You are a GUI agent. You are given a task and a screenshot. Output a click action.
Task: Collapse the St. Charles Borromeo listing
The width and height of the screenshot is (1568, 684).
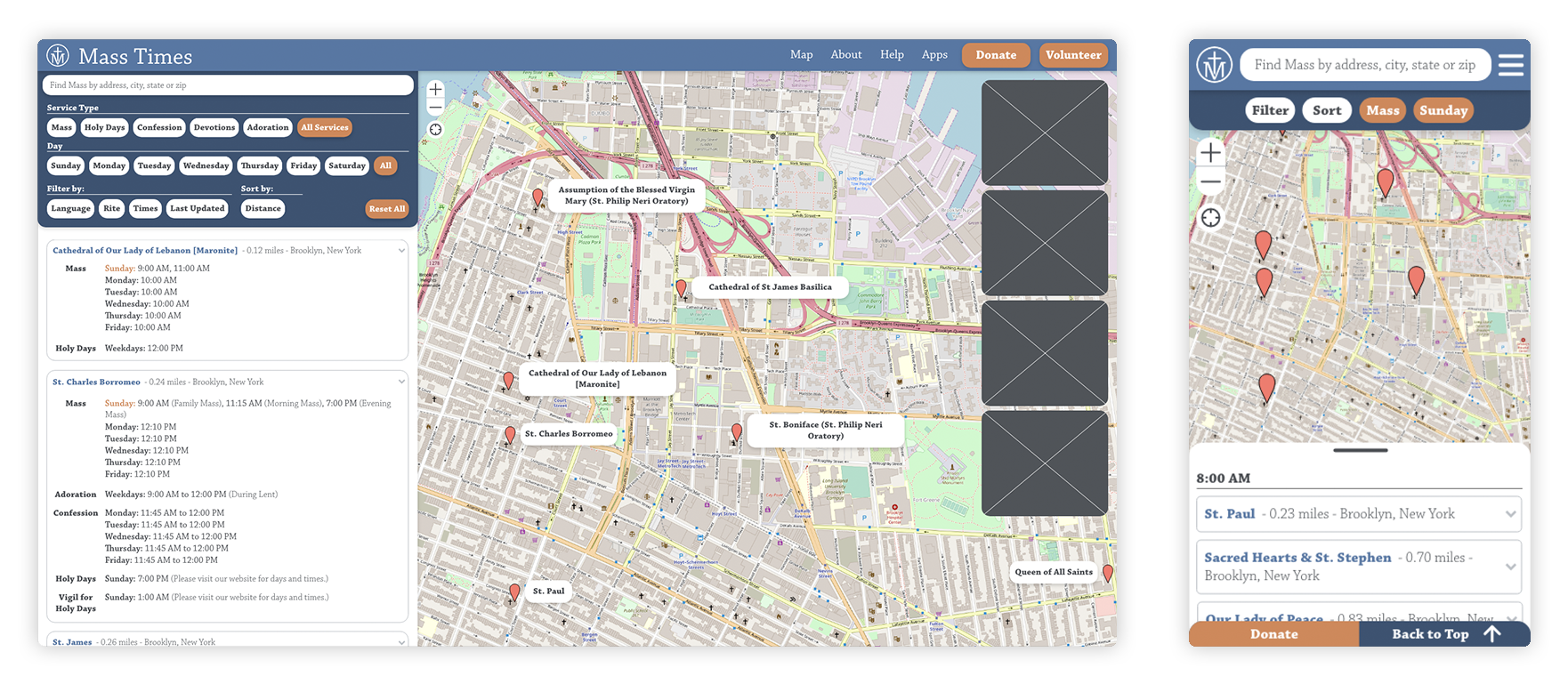(401, 382)
